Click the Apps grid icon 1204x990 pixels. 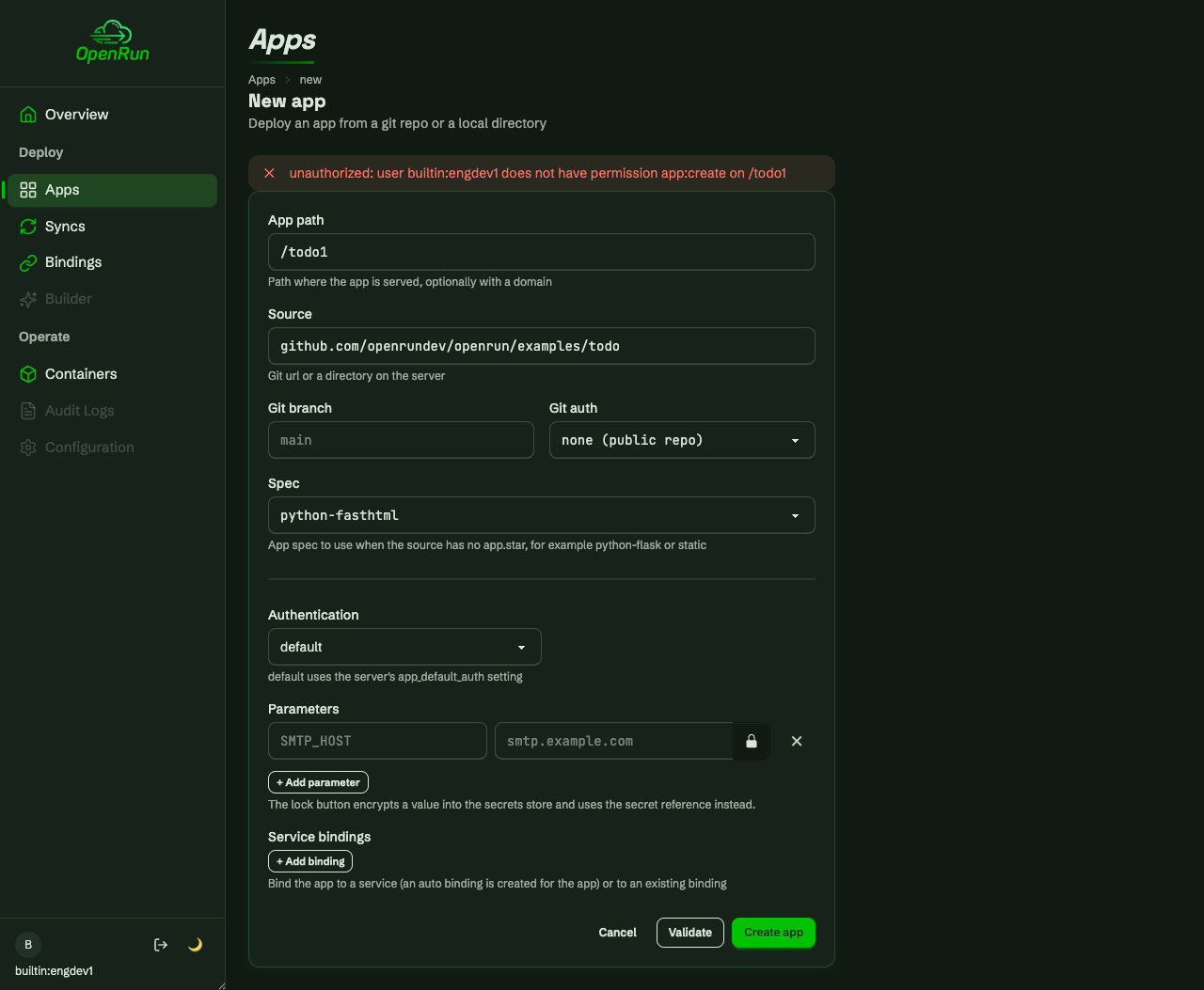(x=28, y=190)
